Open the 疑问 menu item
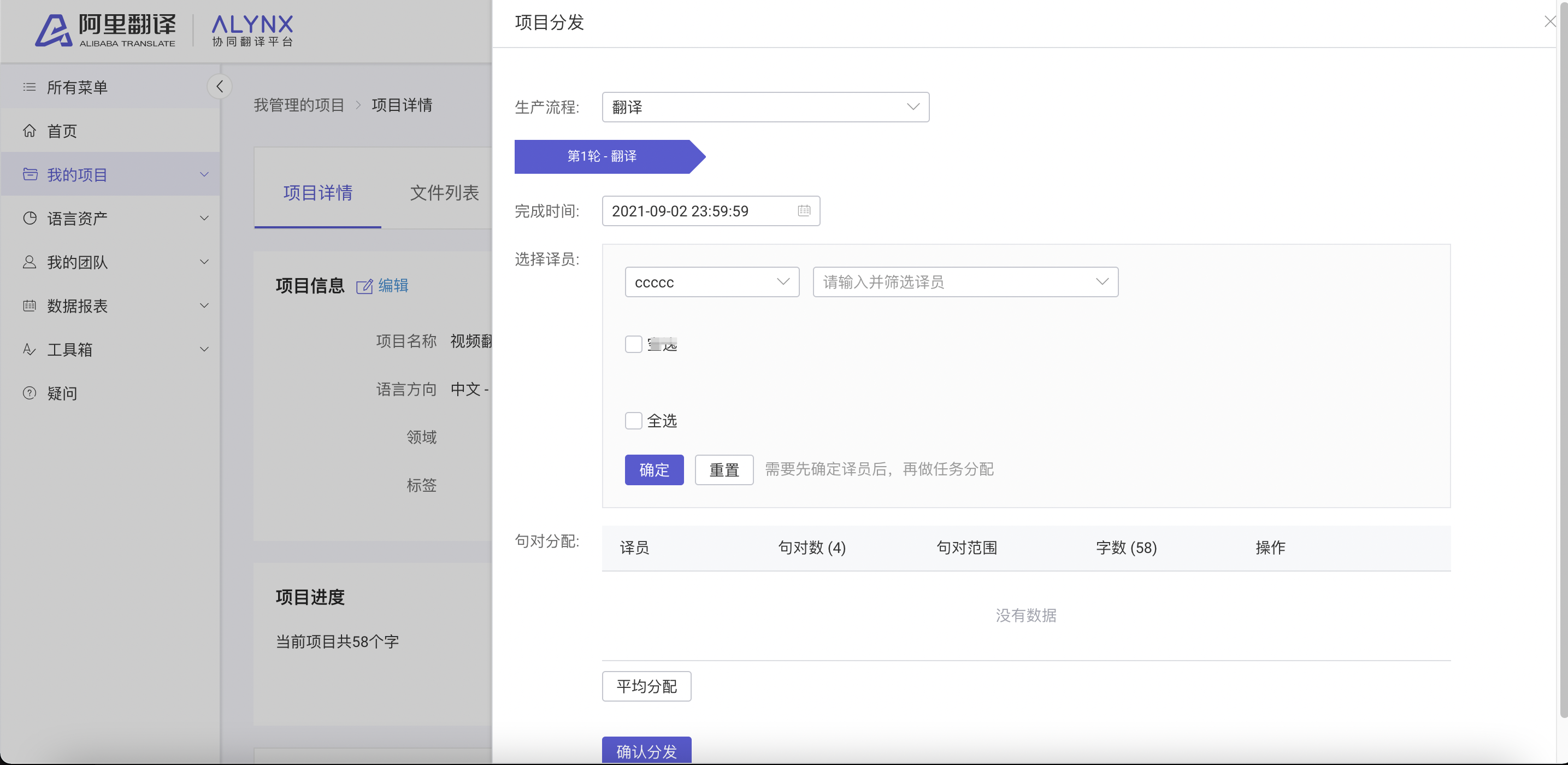 click(110, 393)
